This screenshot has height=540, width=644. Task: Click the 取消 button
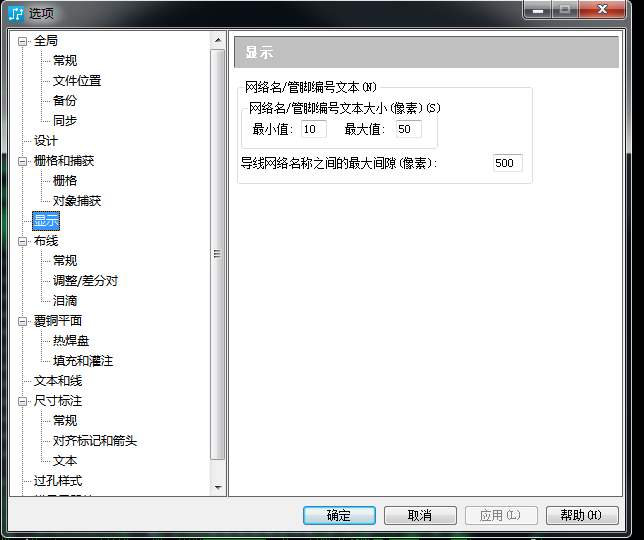[420, 515]
